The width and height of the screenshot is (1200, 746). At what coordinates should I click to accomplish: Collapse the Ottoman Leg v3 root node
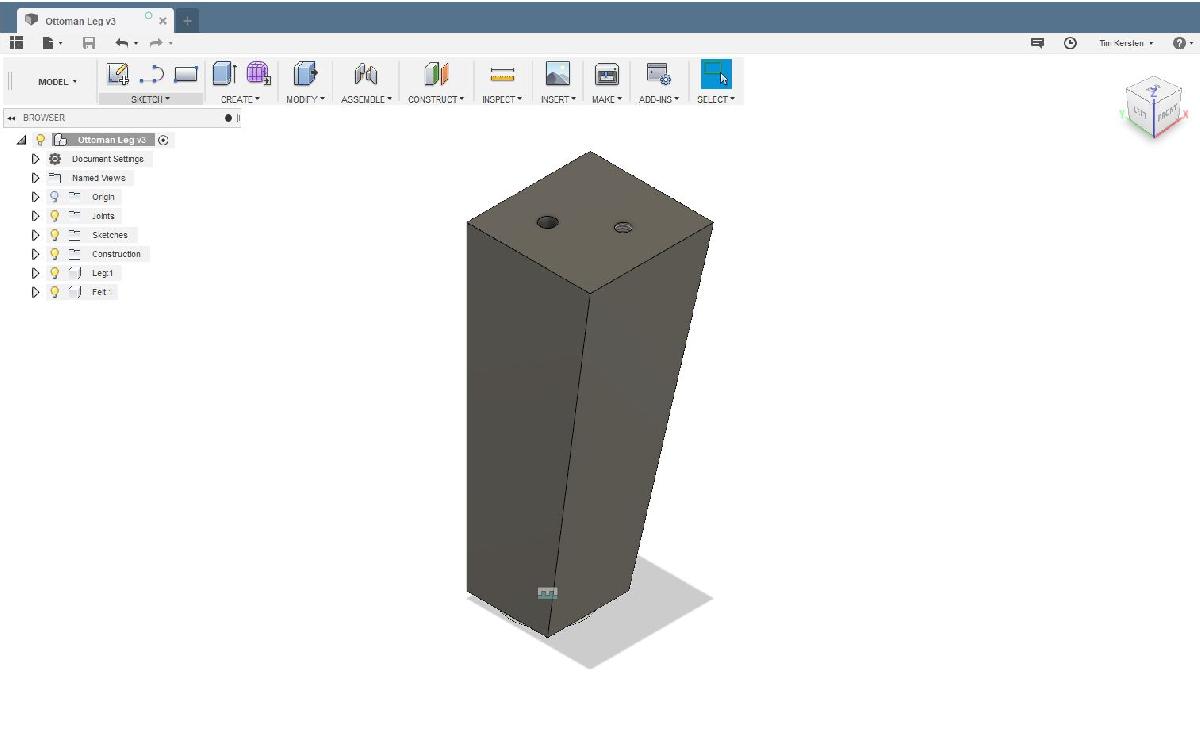coord(22,140)
